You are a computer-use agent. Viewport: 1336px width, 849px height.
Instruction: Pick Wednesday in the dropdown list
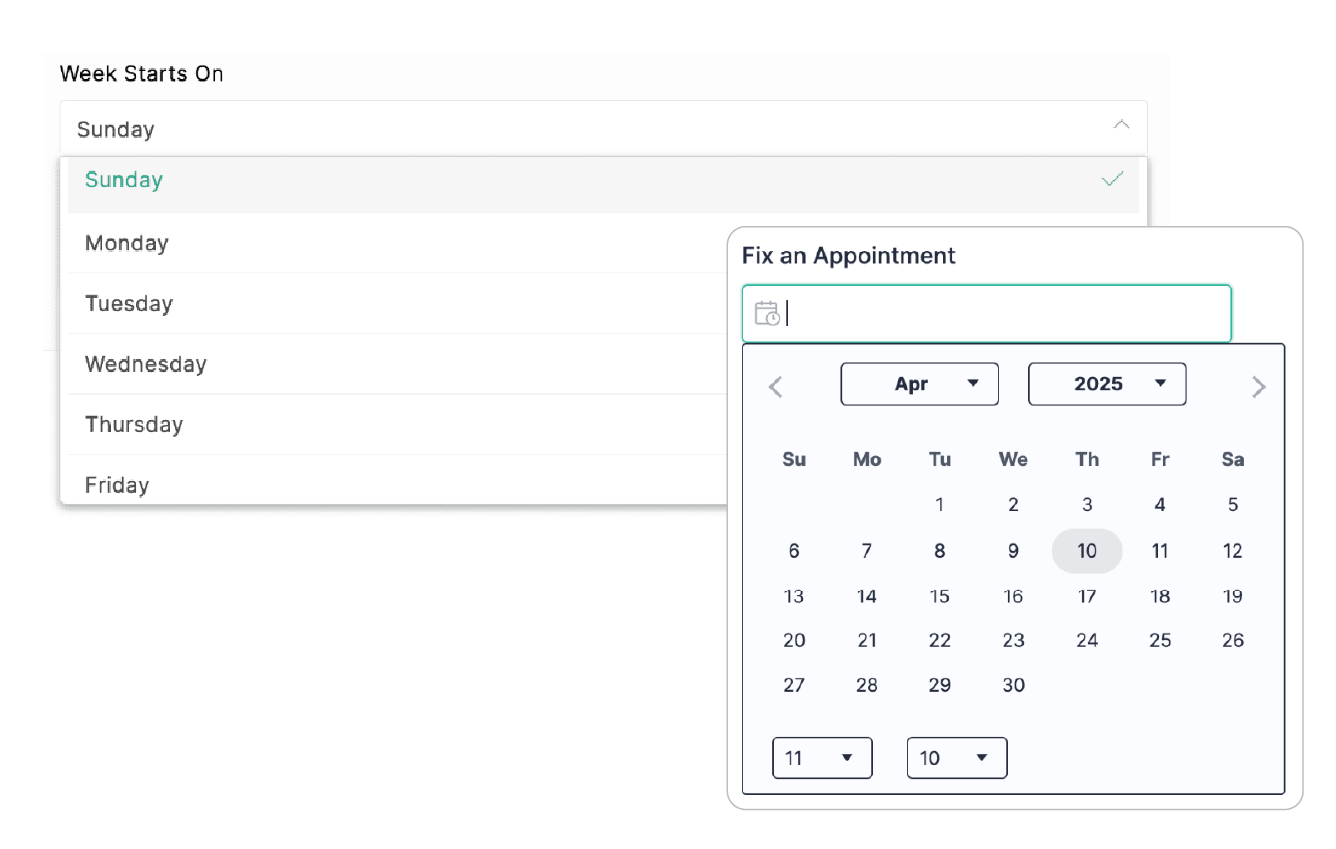[x=146, y=364]
